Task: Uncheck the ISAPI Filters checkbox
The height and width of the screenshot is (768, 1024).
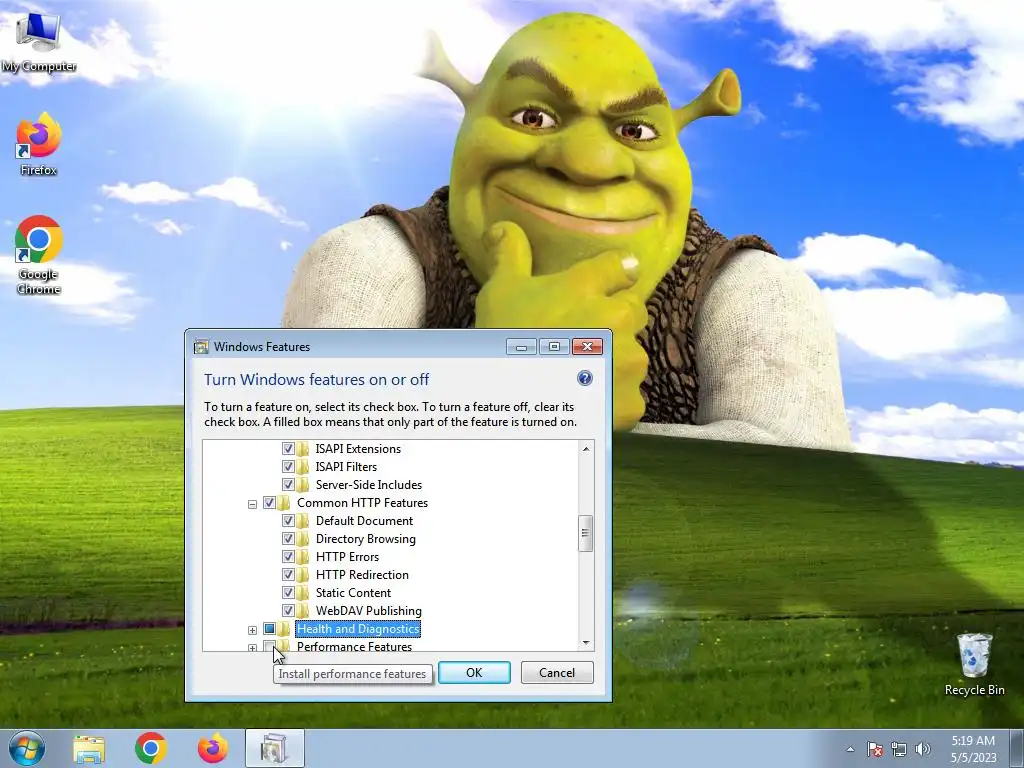Action: (x=288, y=466)
